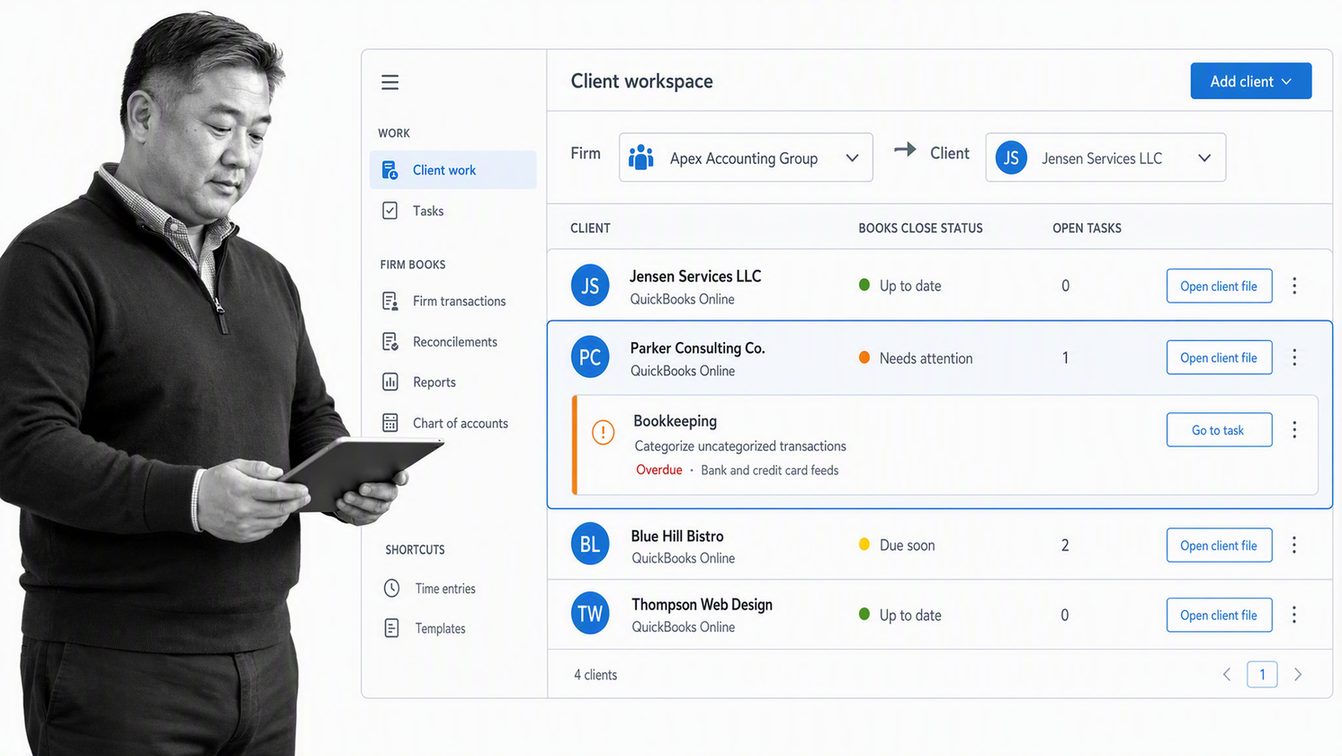Click the Thompson Web Design name
1342x756 pixels.
click(702, 604)
